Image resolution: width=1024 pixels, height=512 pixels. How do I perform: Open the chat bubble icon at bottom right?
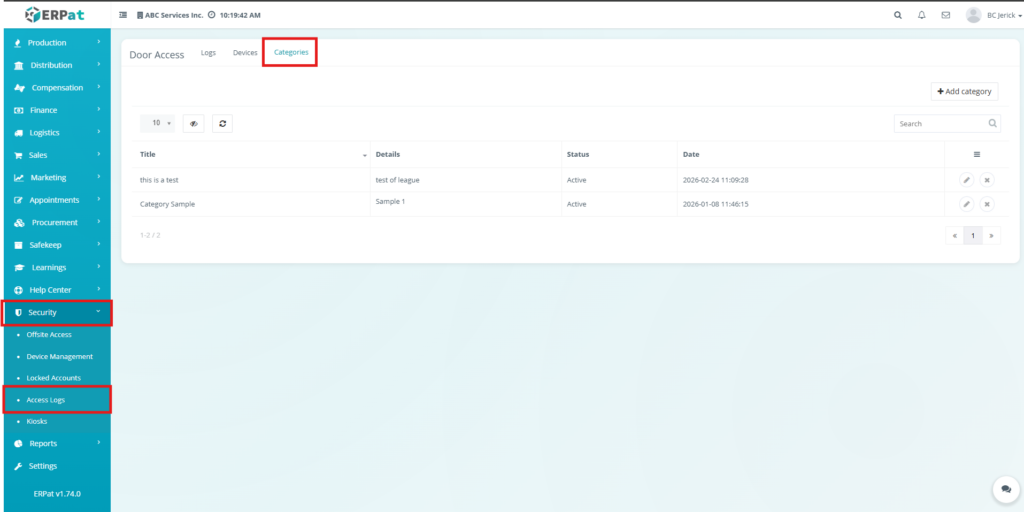click(1006, 489)
